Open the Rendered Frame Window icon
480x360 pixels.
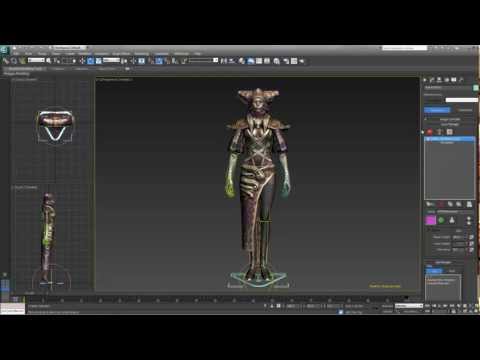coord(294,61)
